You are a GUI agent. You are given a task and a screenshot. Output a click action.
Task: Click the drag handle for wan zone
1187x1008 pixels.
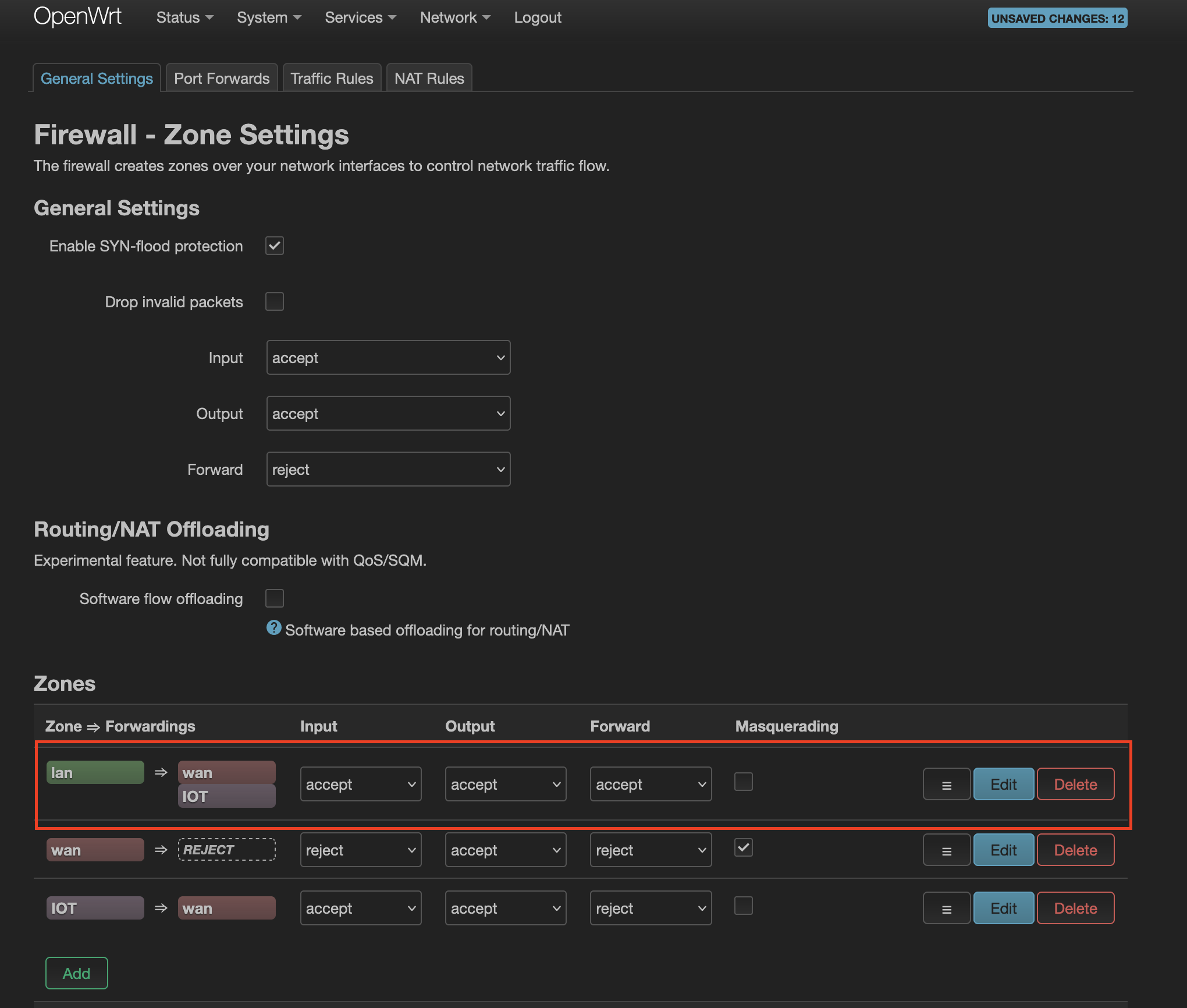(x=946, y=850)
